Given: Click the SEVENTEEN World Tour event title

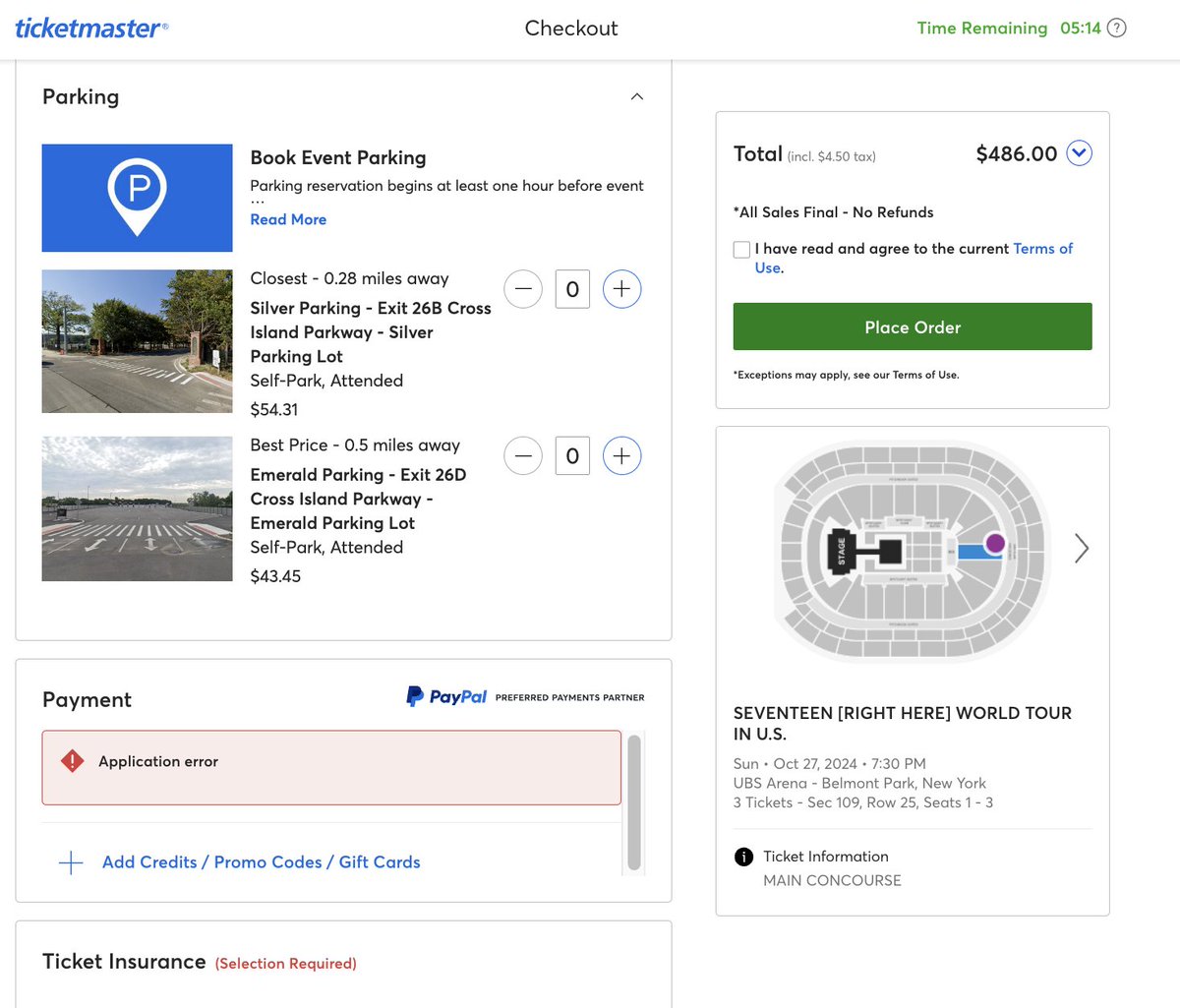Looking at the screenshot, I should 903,723.
